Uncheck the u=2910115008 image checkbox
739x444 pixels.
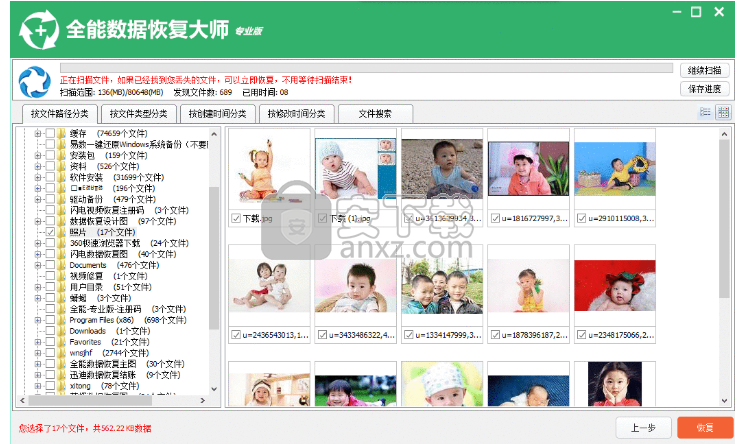(582, 218)
